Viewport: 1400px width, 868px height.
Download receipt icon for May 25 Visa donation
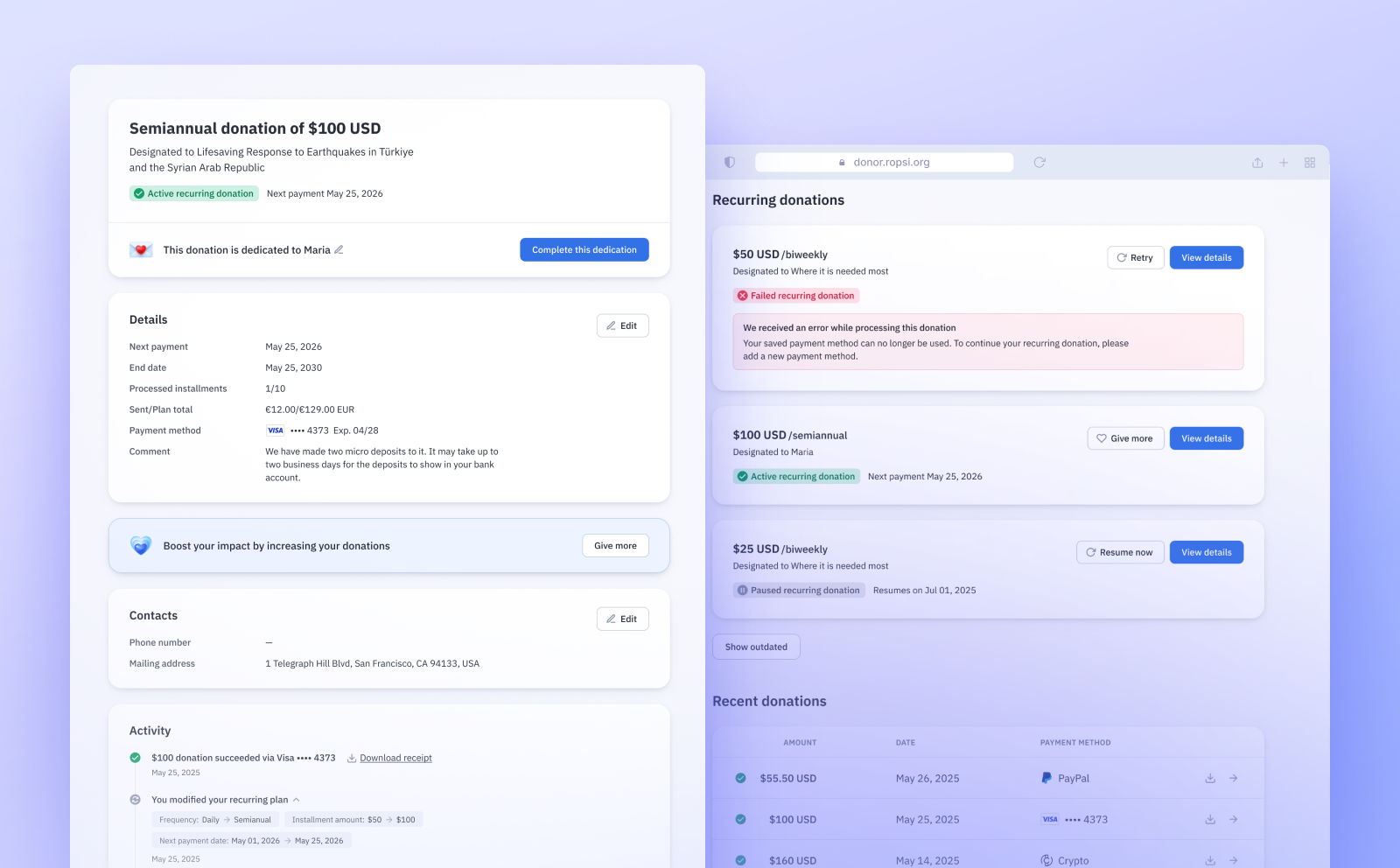click(1210, 820)
